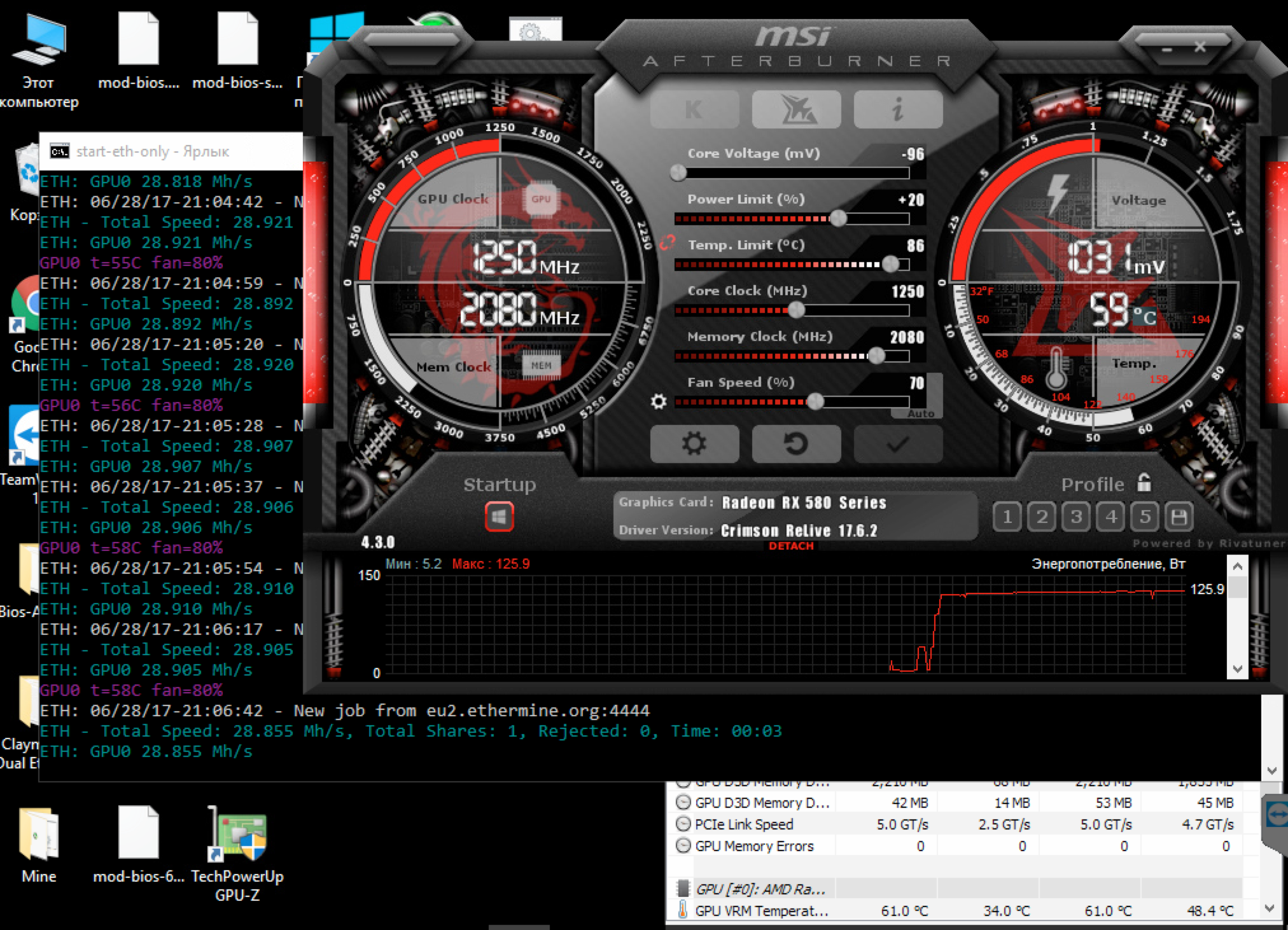
Task: Select profile slot 1
Action: click(1007, 517)
